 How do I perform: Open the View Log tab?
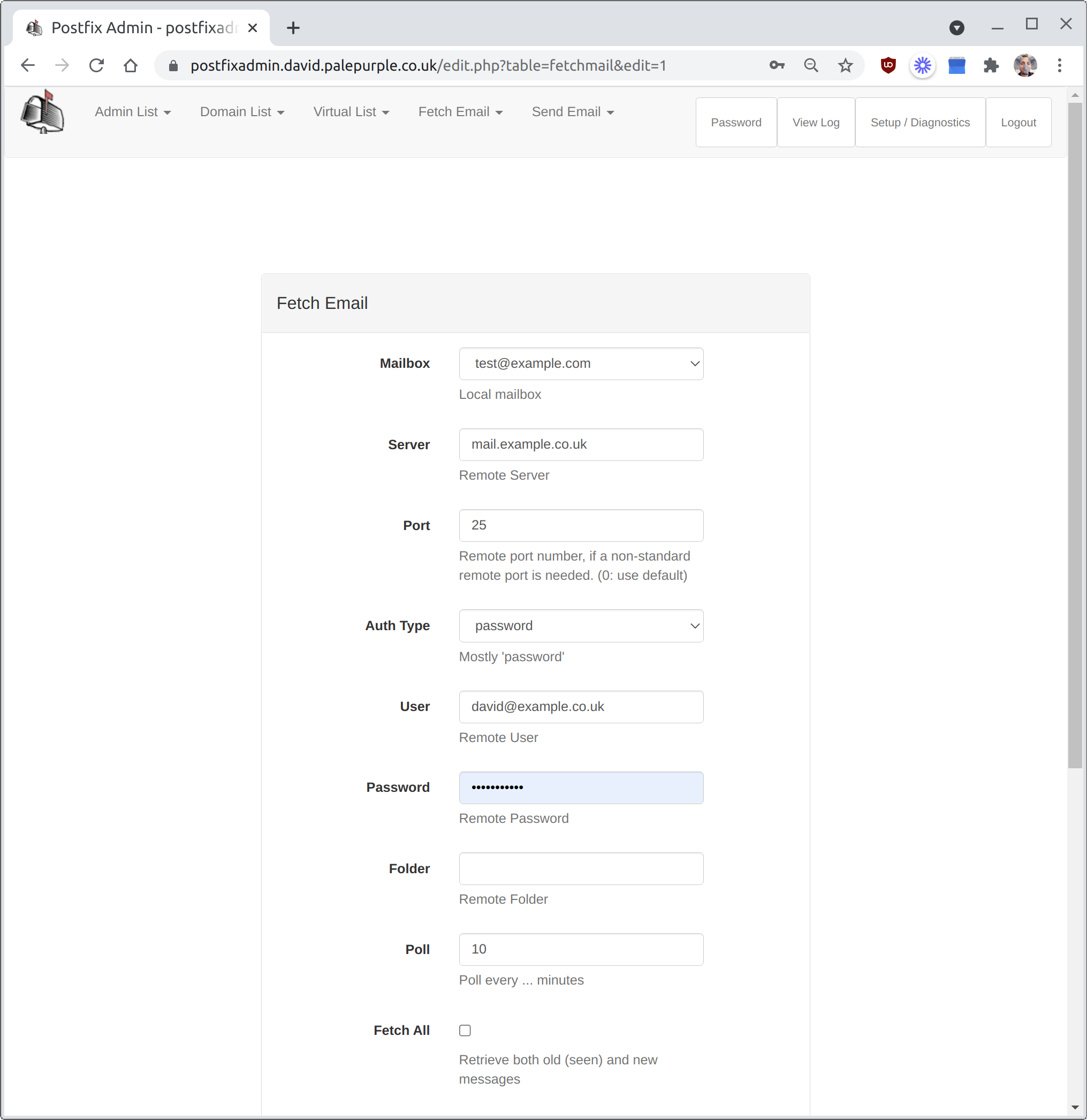(816, 122)
